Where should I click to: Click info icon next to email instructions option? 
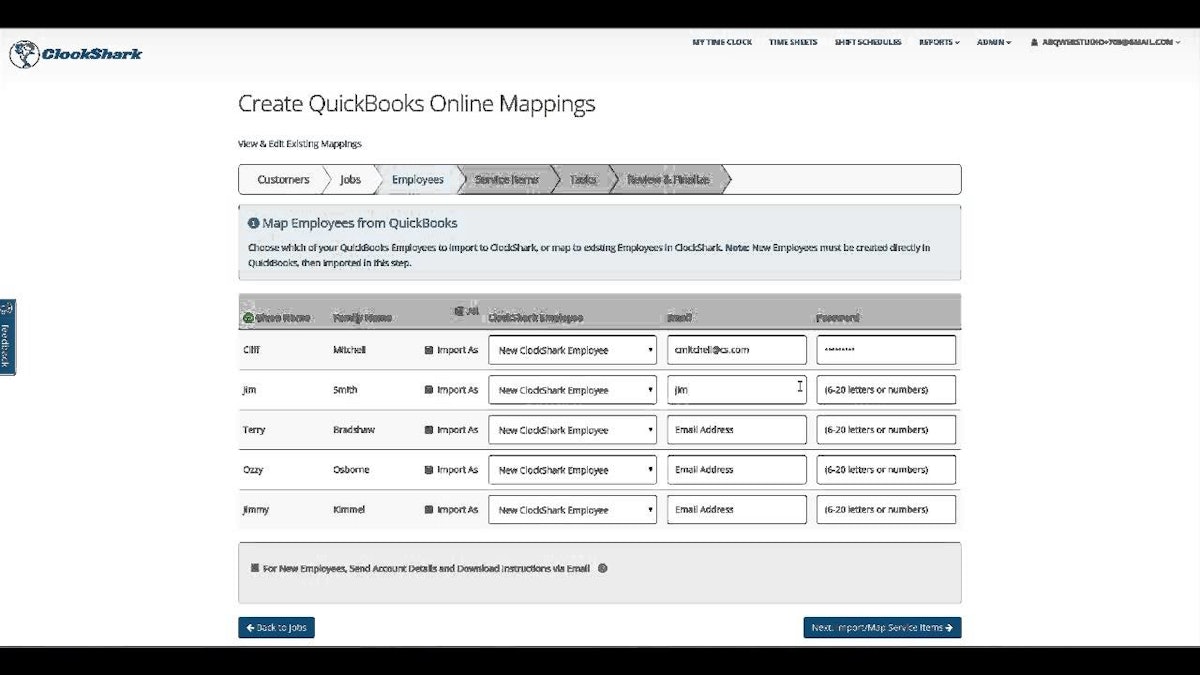(602, 568)
